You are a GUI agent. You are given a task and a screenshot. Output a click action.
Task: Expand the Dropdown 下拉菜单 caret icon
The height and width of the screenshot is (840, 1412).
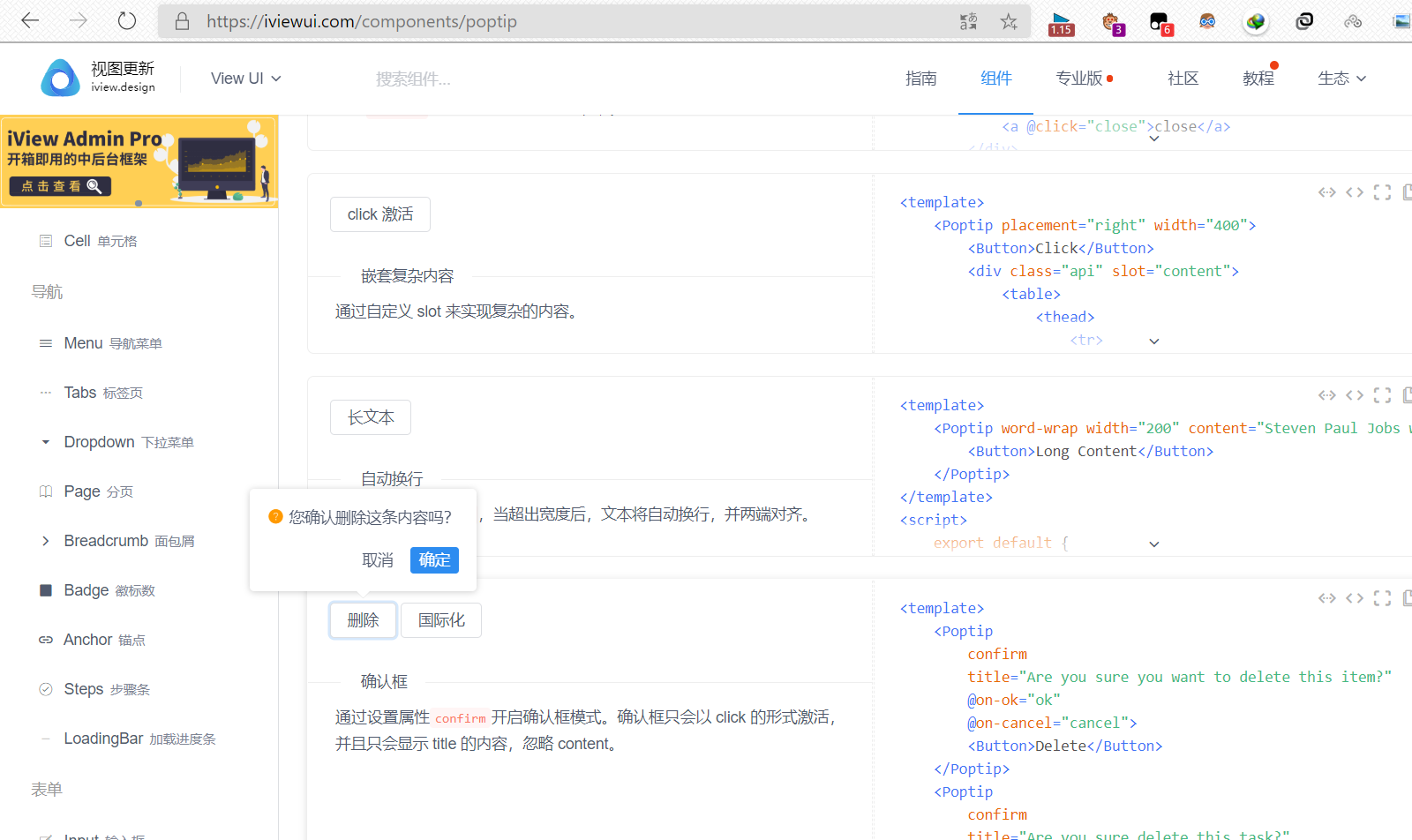(46, 442)
